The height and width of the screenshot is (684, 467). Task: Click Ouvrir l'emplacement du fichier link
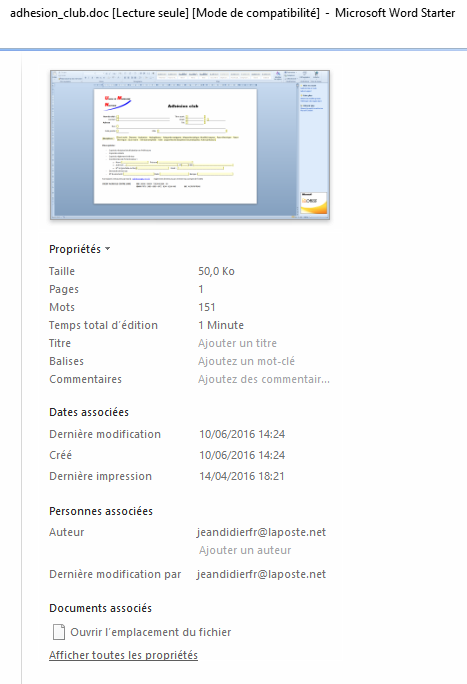pyautogui.click(x=150, y=632)
